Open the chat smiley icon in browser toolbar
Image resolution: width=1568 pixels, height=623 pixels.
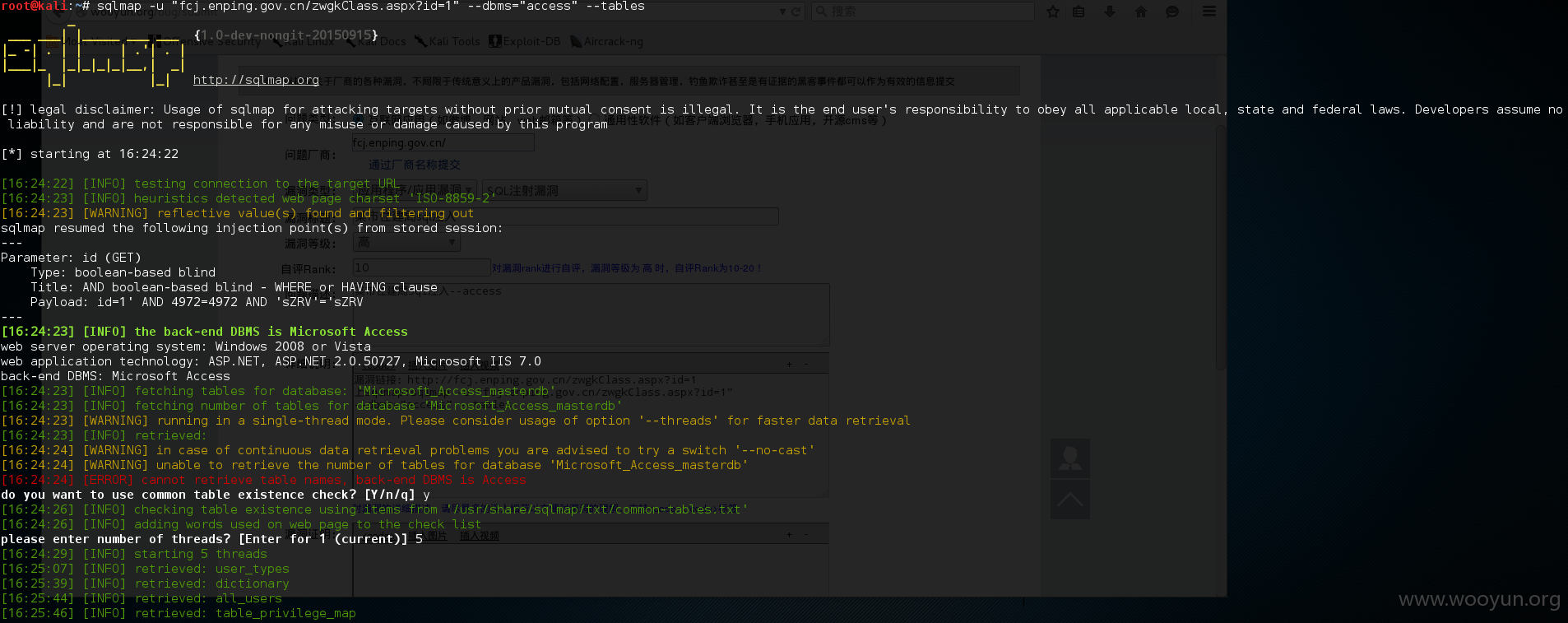click(1172, 12)
